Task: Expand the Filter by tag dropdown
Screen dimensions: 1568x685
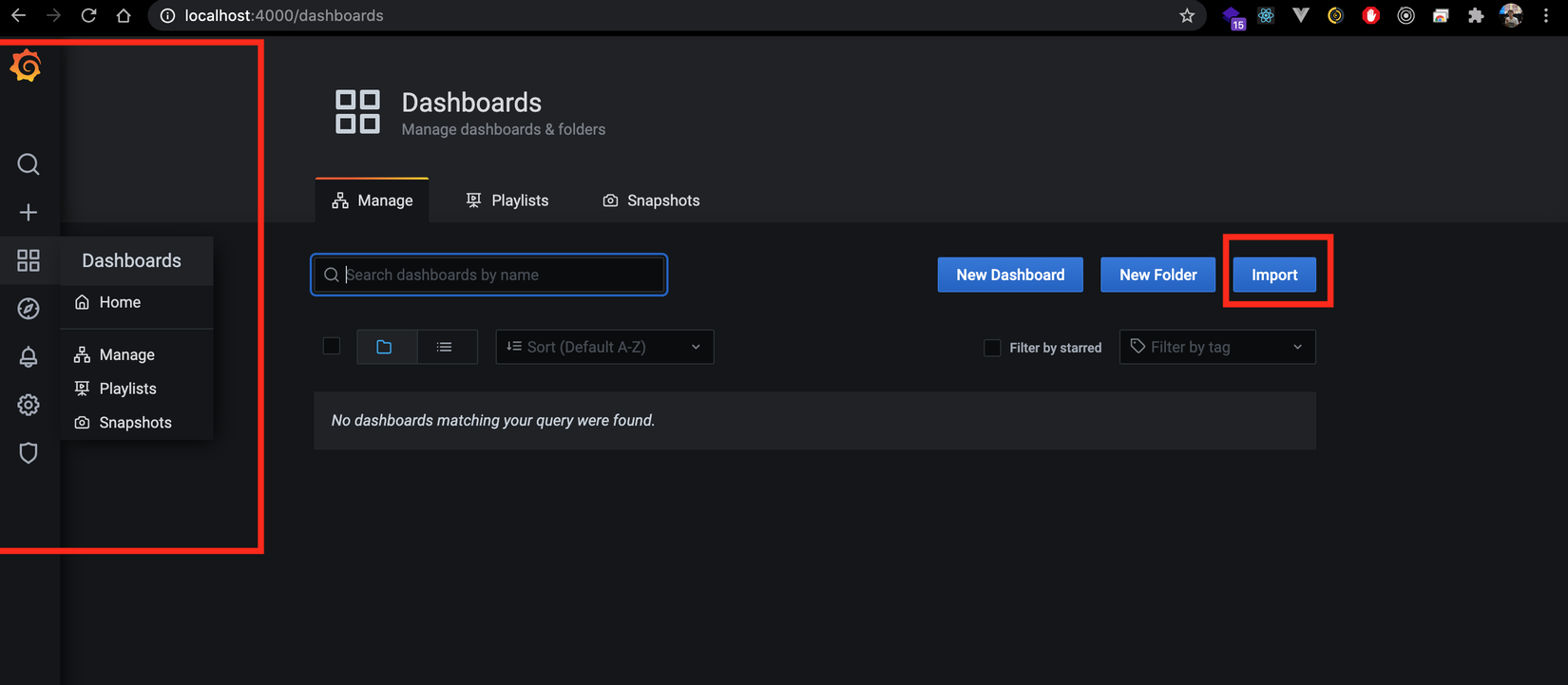Action: point(1217,347)
